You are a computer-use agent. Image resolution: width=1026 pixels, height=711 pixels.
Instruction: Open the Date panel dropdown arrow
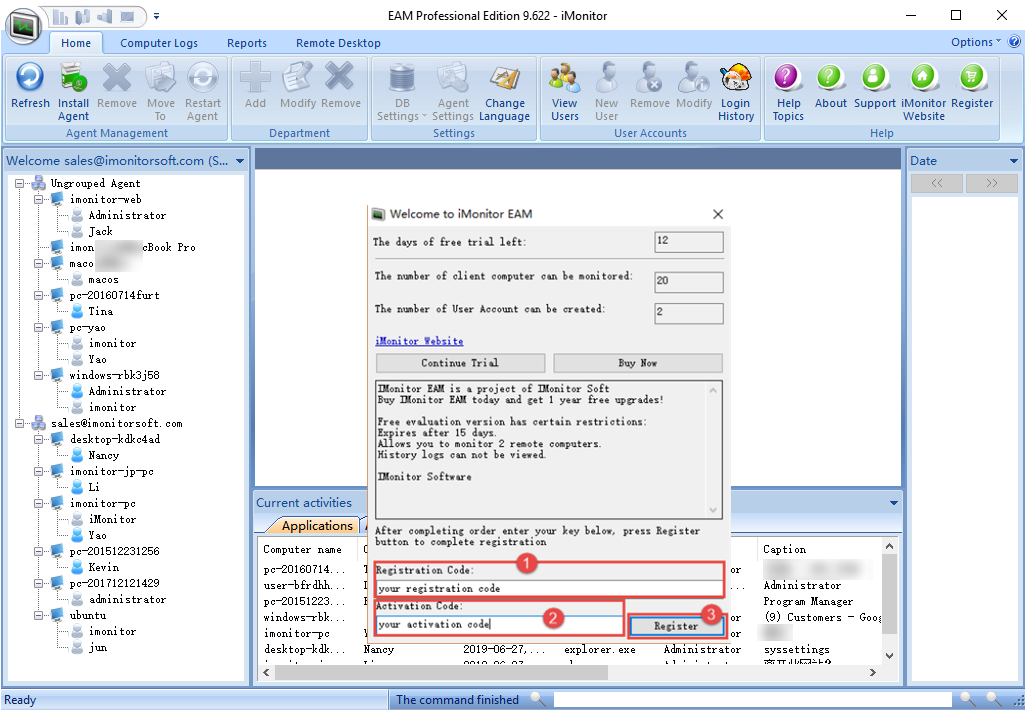click(1014, 161)
